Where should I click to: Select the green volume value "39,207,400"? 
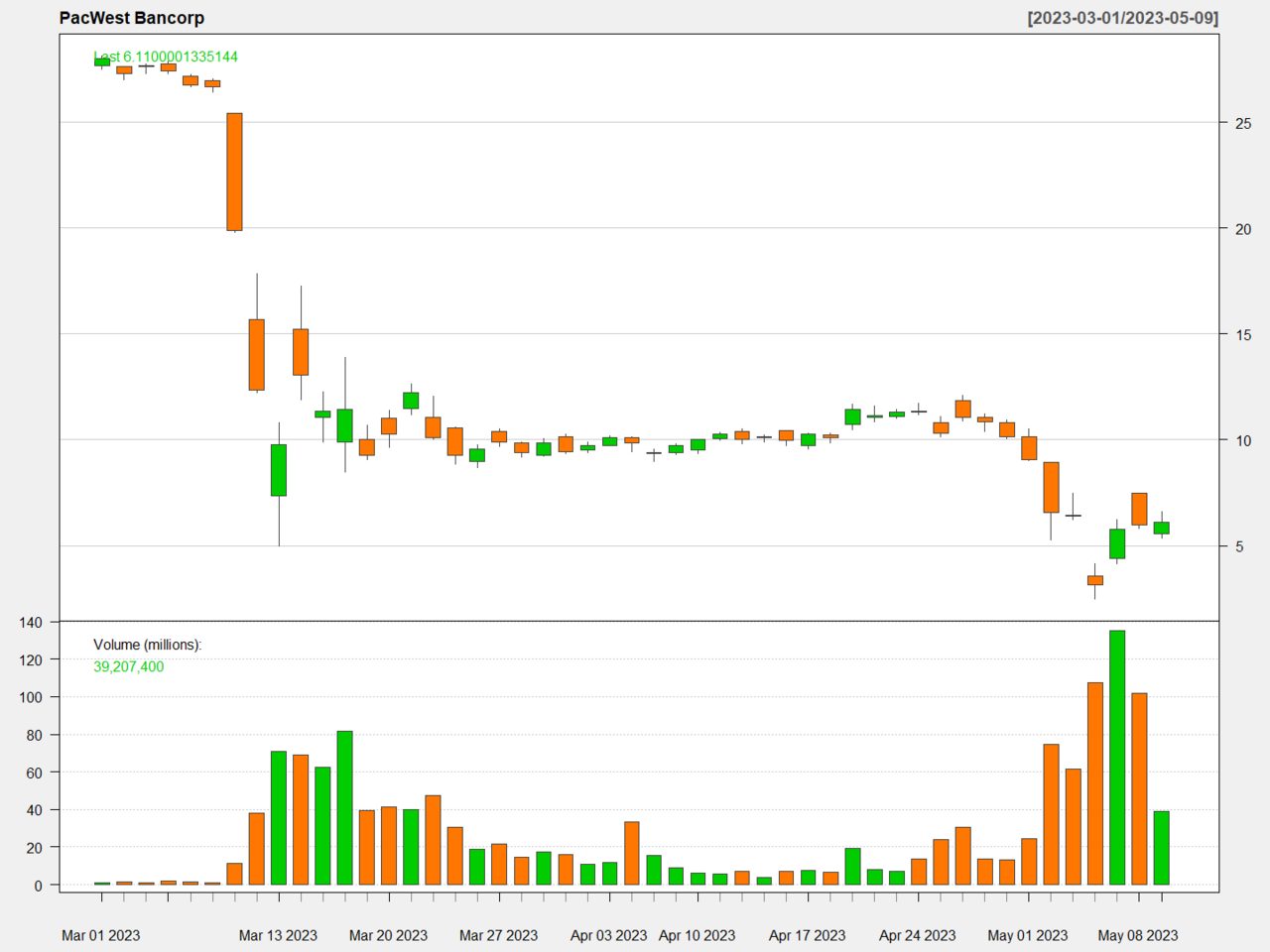coord(129,666)
